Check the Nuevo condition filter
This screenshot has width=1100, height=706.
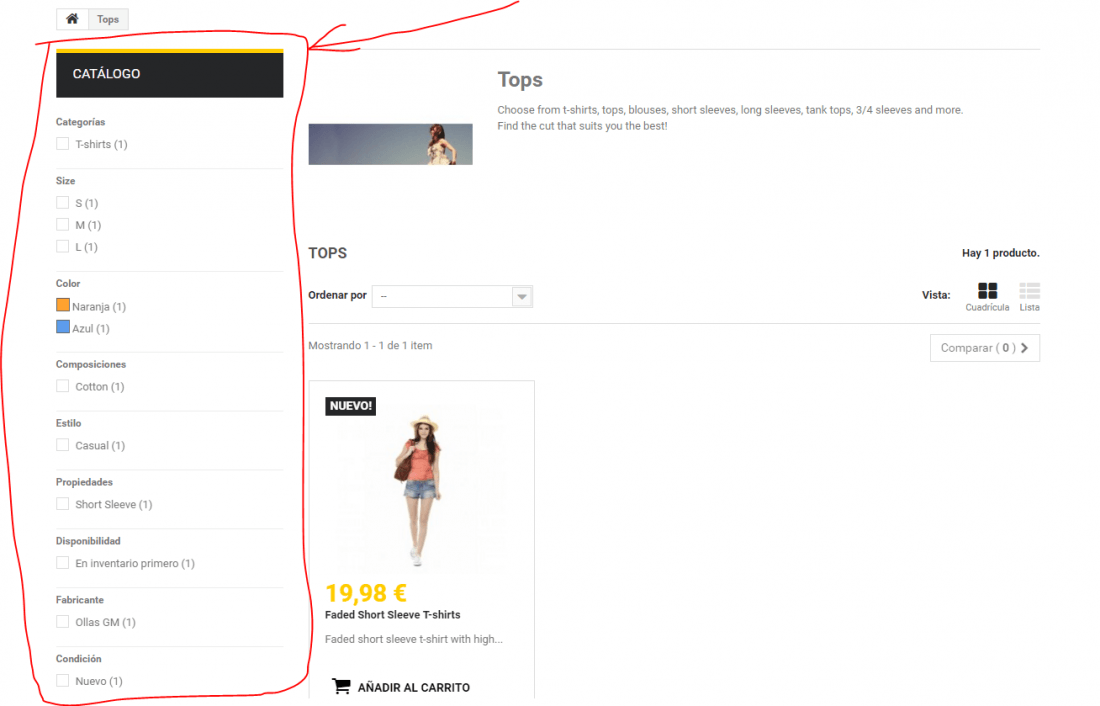[x=62, y=681]
